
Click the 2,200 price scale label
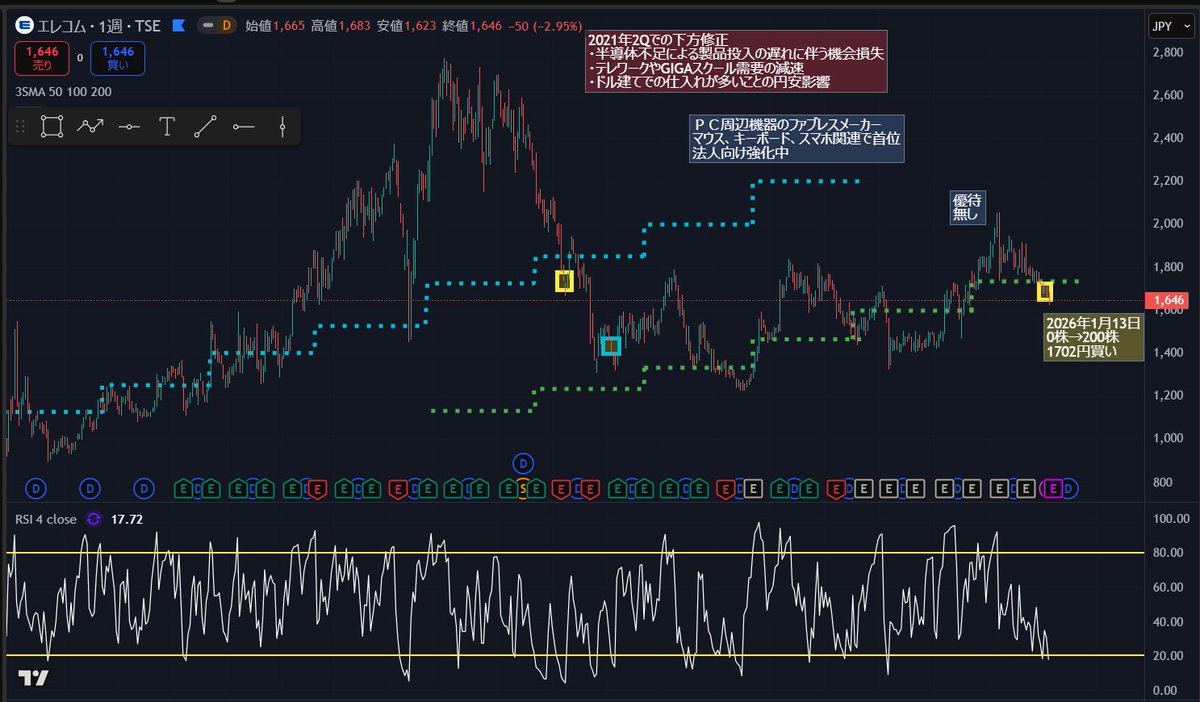click(x=1167, y=181)
